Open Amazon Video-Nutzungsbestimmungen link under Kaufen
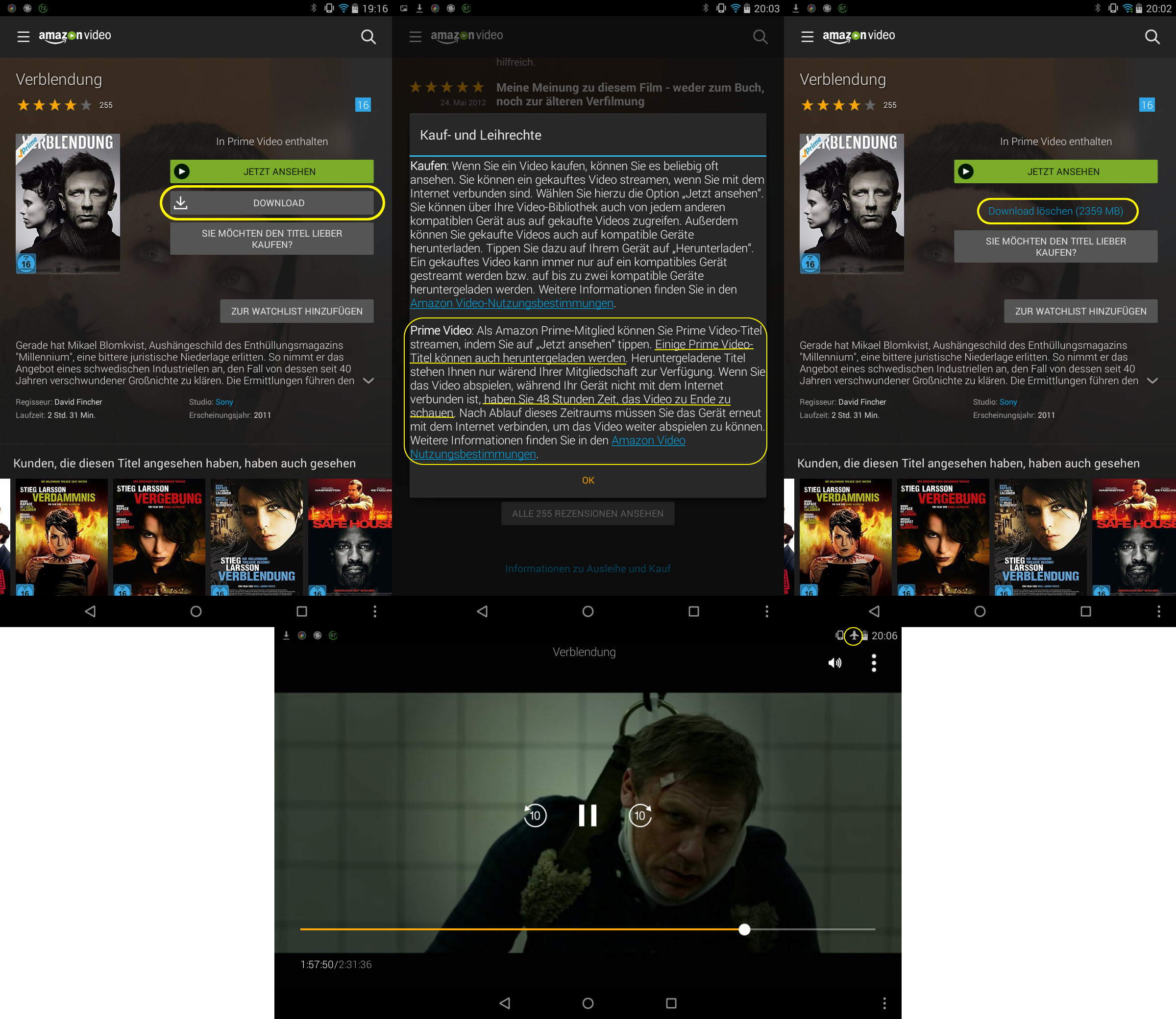This screenshot has width=1176, height=1019. tap(512, 303)
